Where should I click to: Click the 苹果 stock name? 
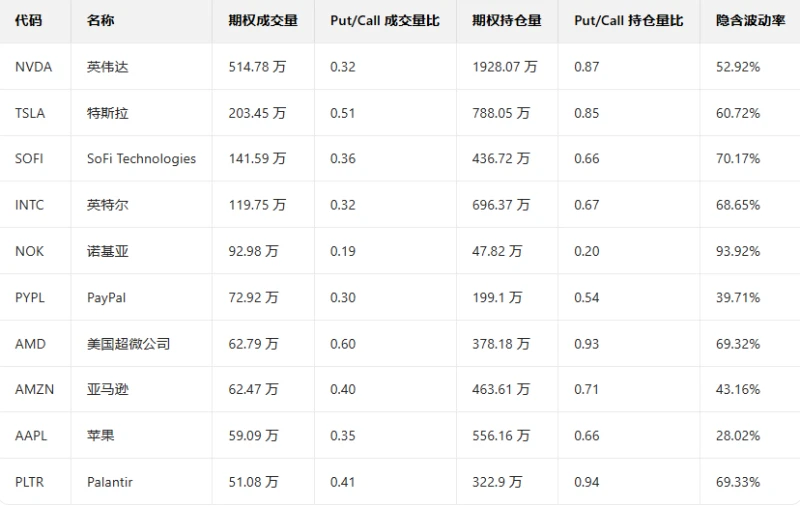tap(100, 436)
